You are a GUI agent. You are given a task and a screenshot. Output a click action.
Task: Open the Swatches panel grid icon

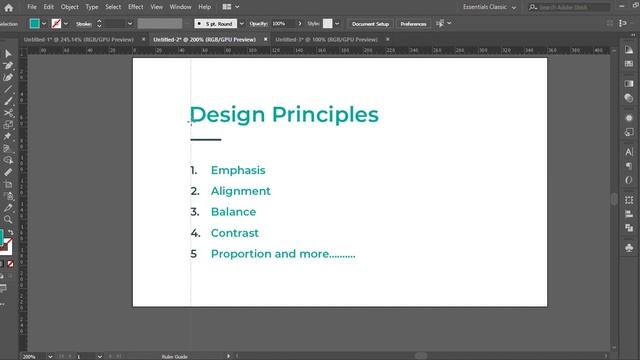click(x=629, y=64)
